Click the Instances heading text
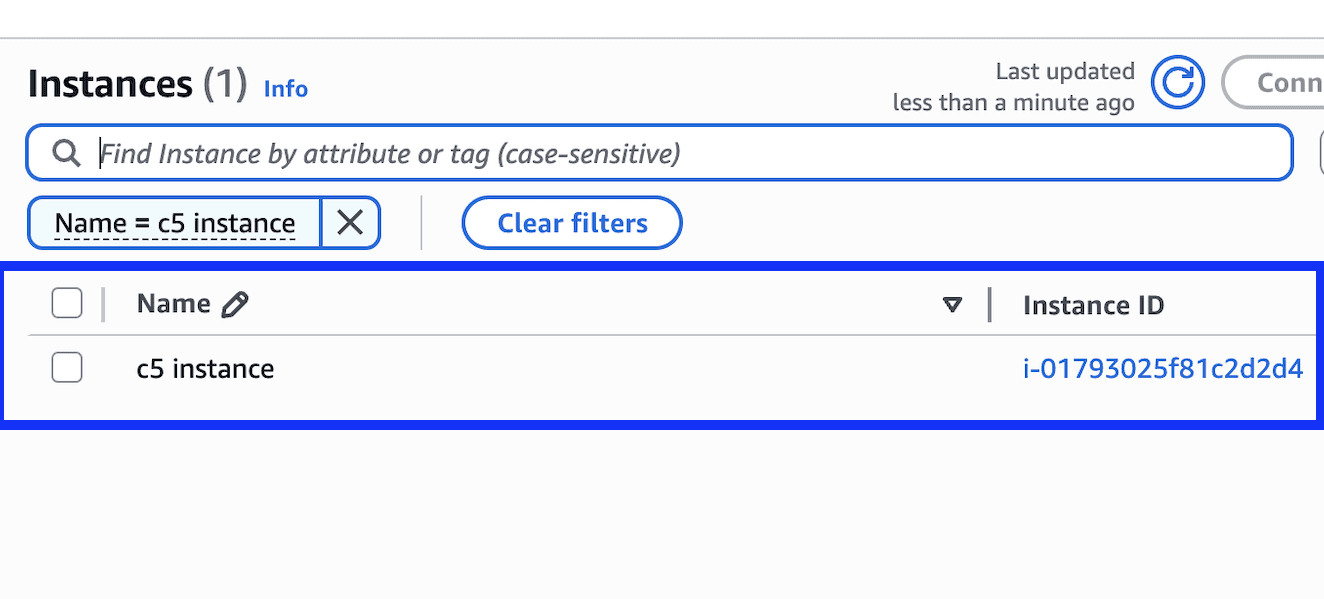Screen dimensions: 1324x599 click(x=110, y=84)
